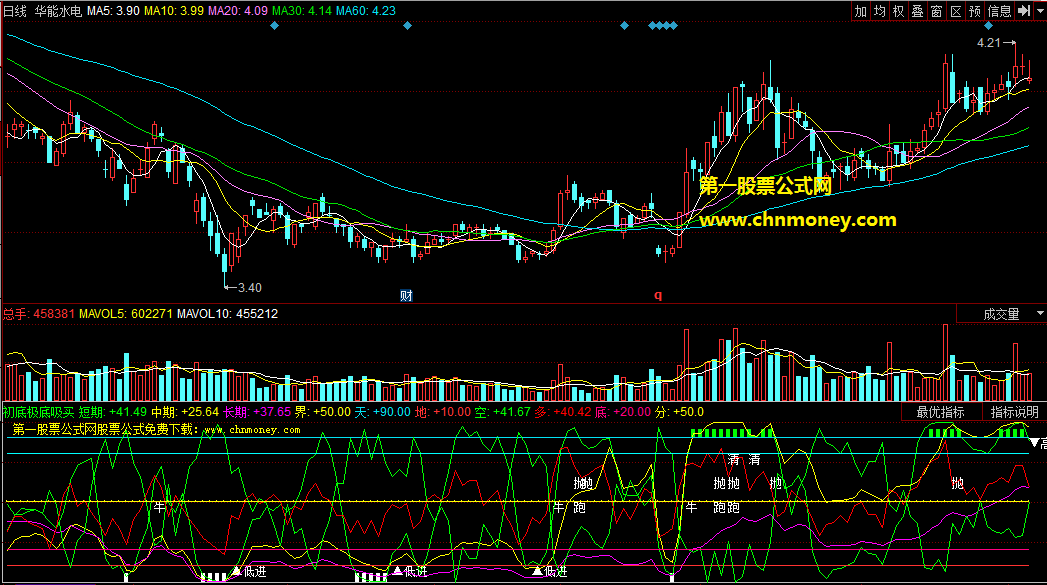Screen dimensions: 1047x585
Task: Click the blue diamond under the MA30 label
Action: coord(274,26)
